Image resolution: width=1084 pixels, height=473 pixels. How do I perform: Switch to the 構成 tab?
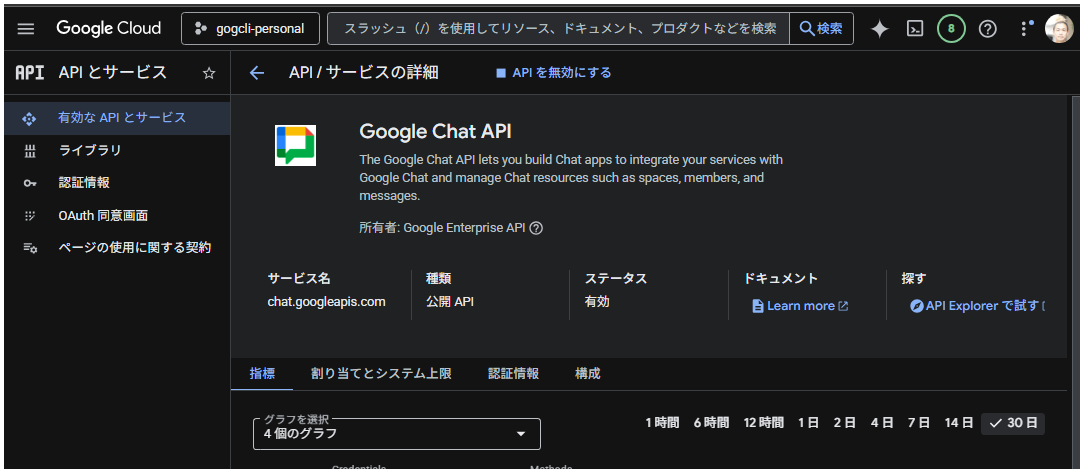(588, 374)
